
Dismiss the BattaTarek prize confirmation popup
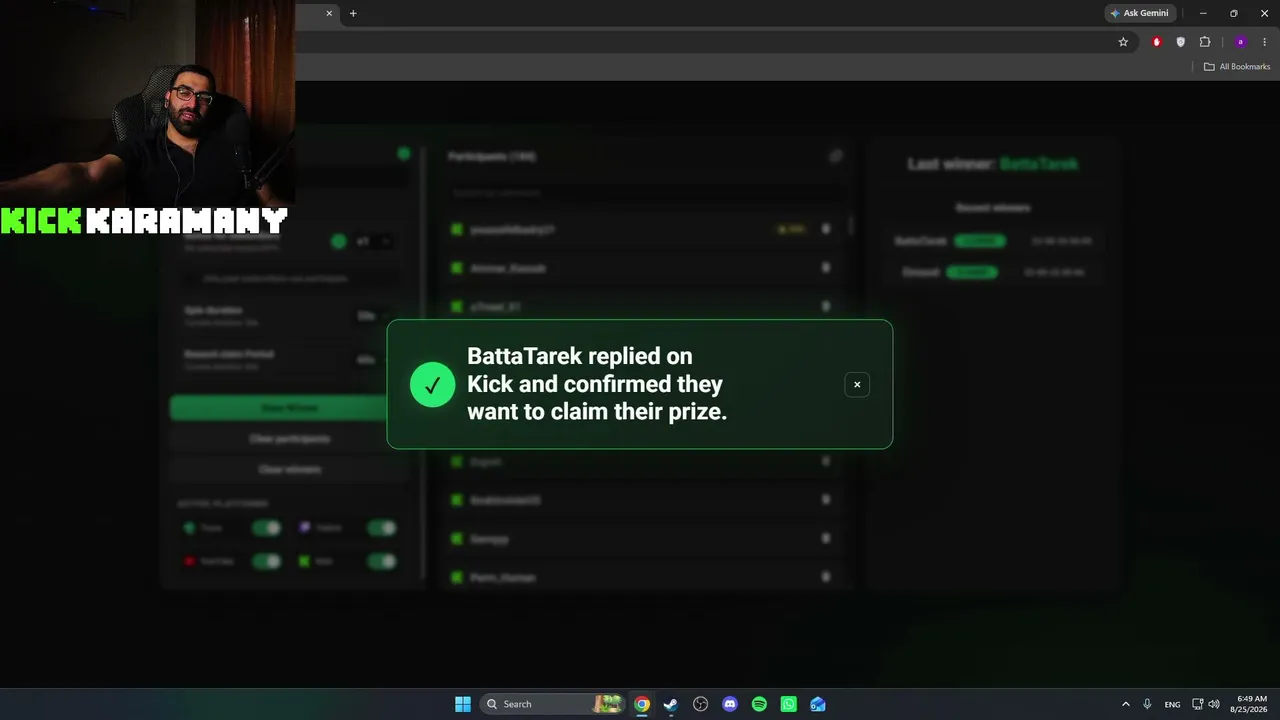pos(857,385)
